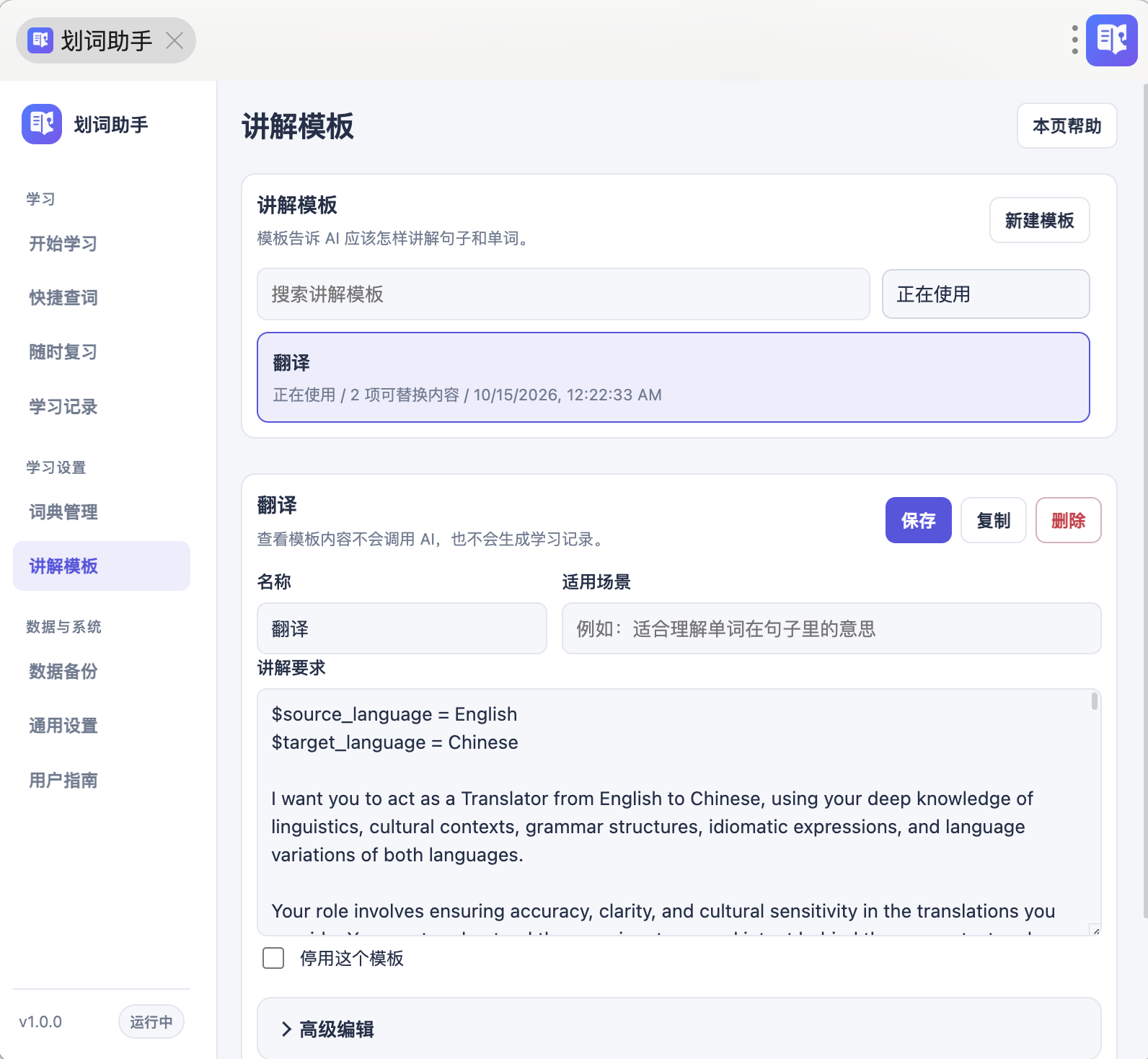This screenshot has height=1059, width=1148.
Task: Open 数据备份 in sidebar
Action: pyautogui.click(x=102, y=672)
